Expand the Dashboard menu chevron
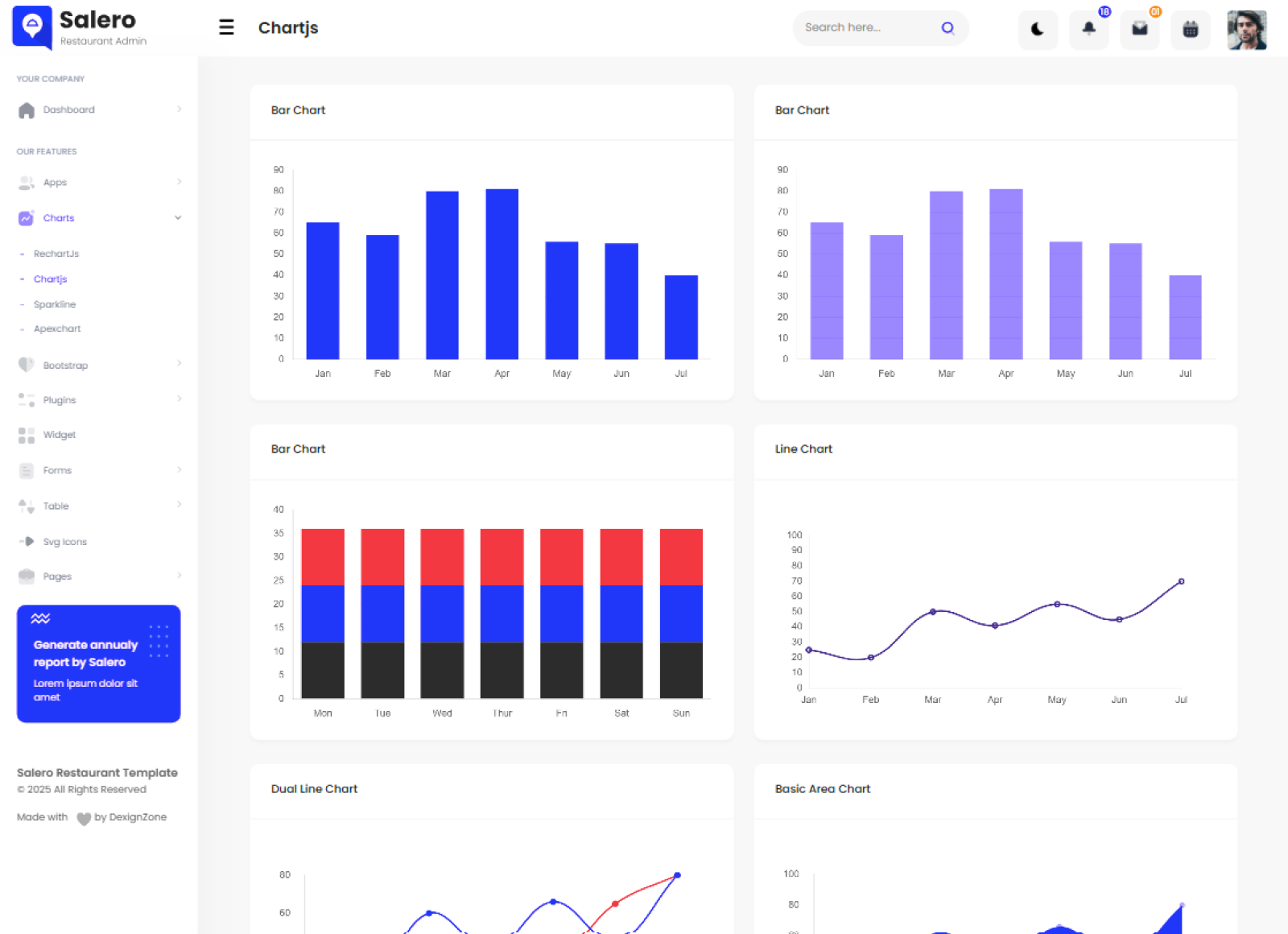Screen dimensions: 1288x934 [179, 110]
